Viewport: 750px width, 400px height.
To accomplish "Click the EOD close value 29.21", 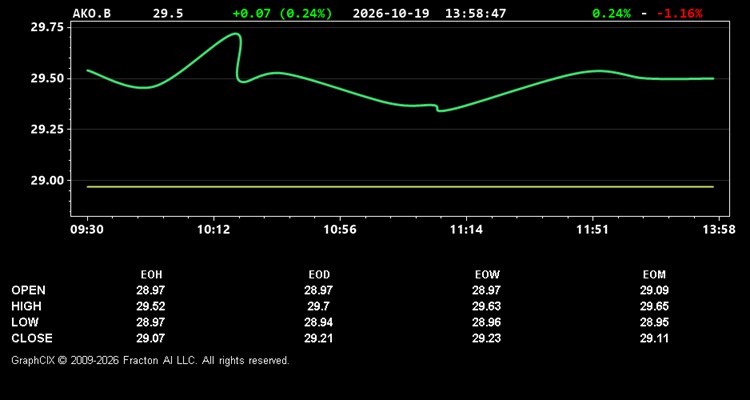I will [319, 338].
